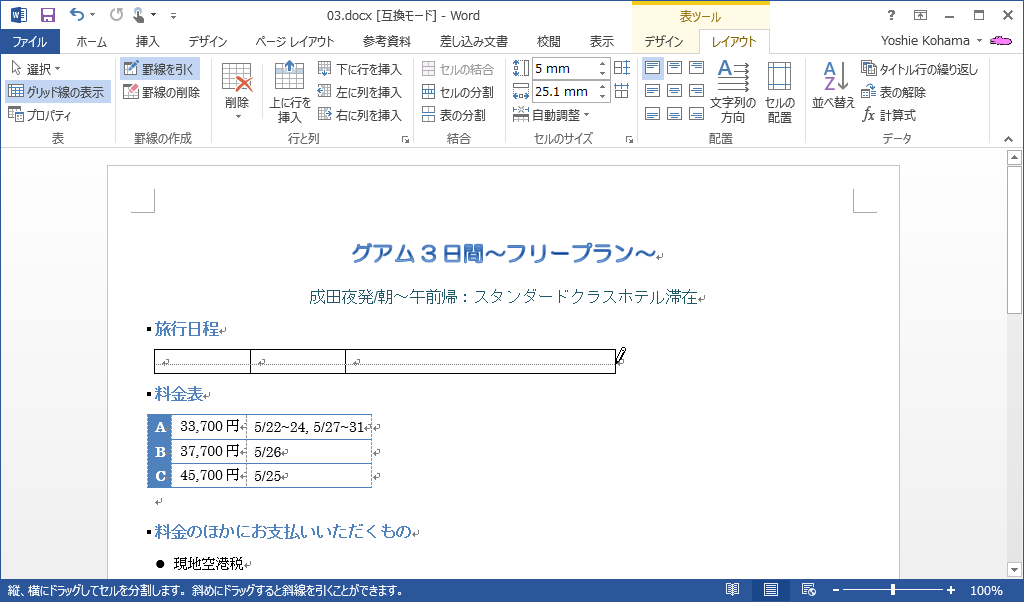1024x602 pixels.
Task: Switch to Table Tools Design tab
Action: pos(664,42)
